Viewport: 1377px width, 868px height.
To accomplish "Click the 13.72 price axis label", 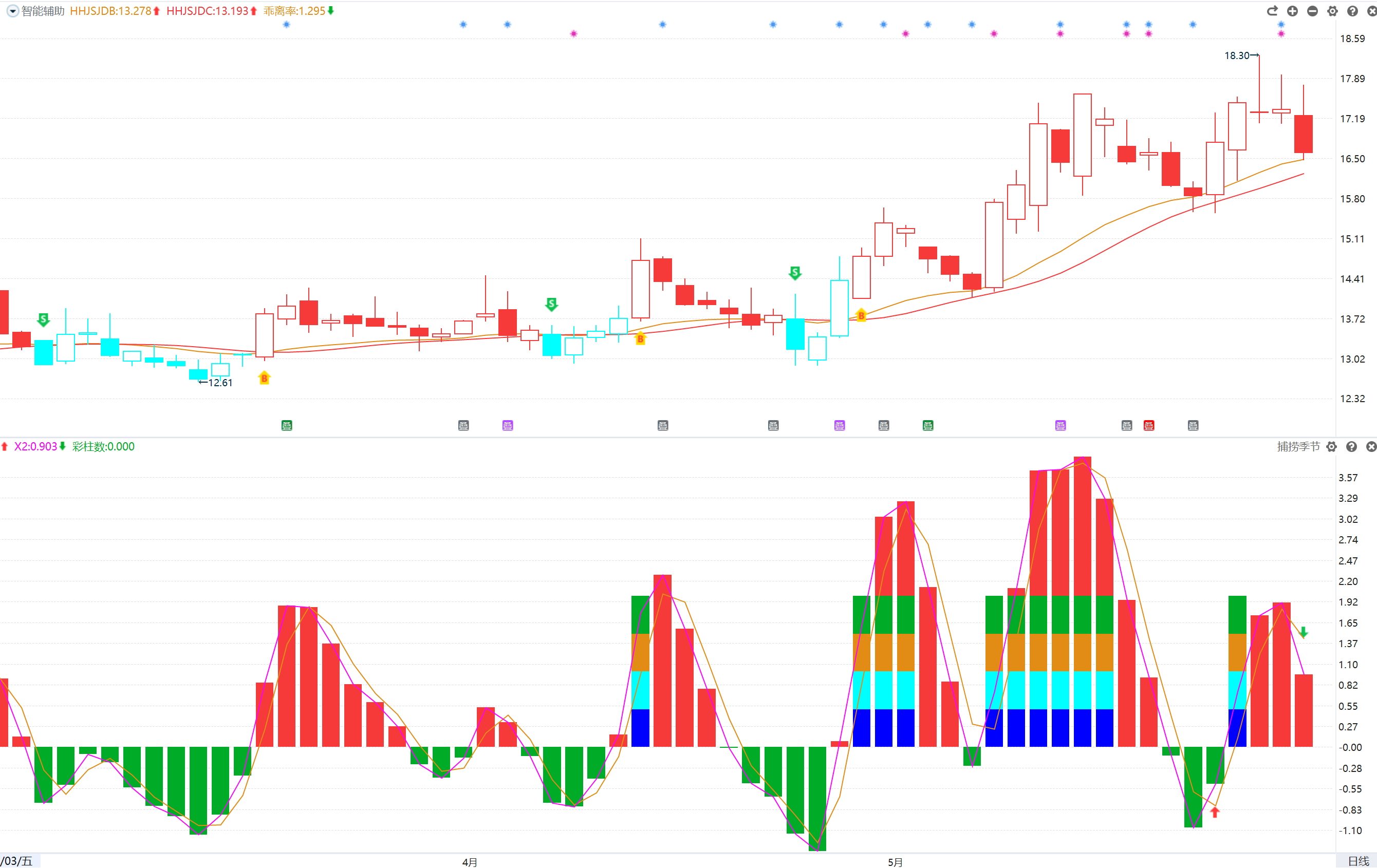I will [x=1352, y=319].
